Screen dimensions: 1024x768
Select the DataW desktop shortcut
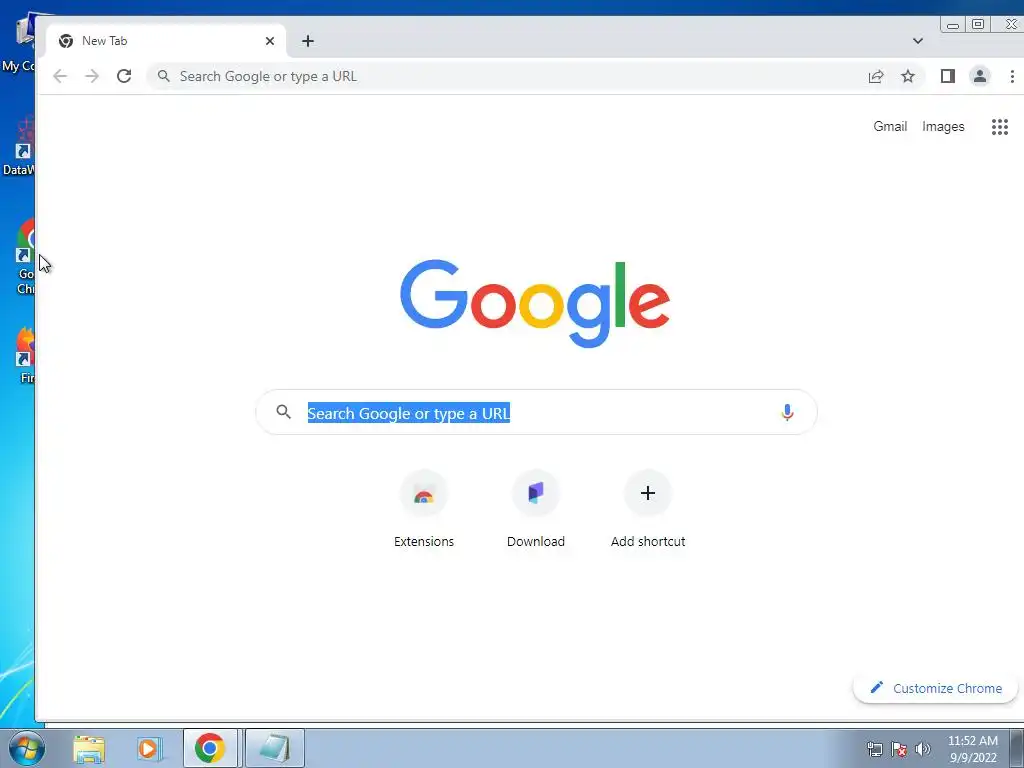point(18,147)
